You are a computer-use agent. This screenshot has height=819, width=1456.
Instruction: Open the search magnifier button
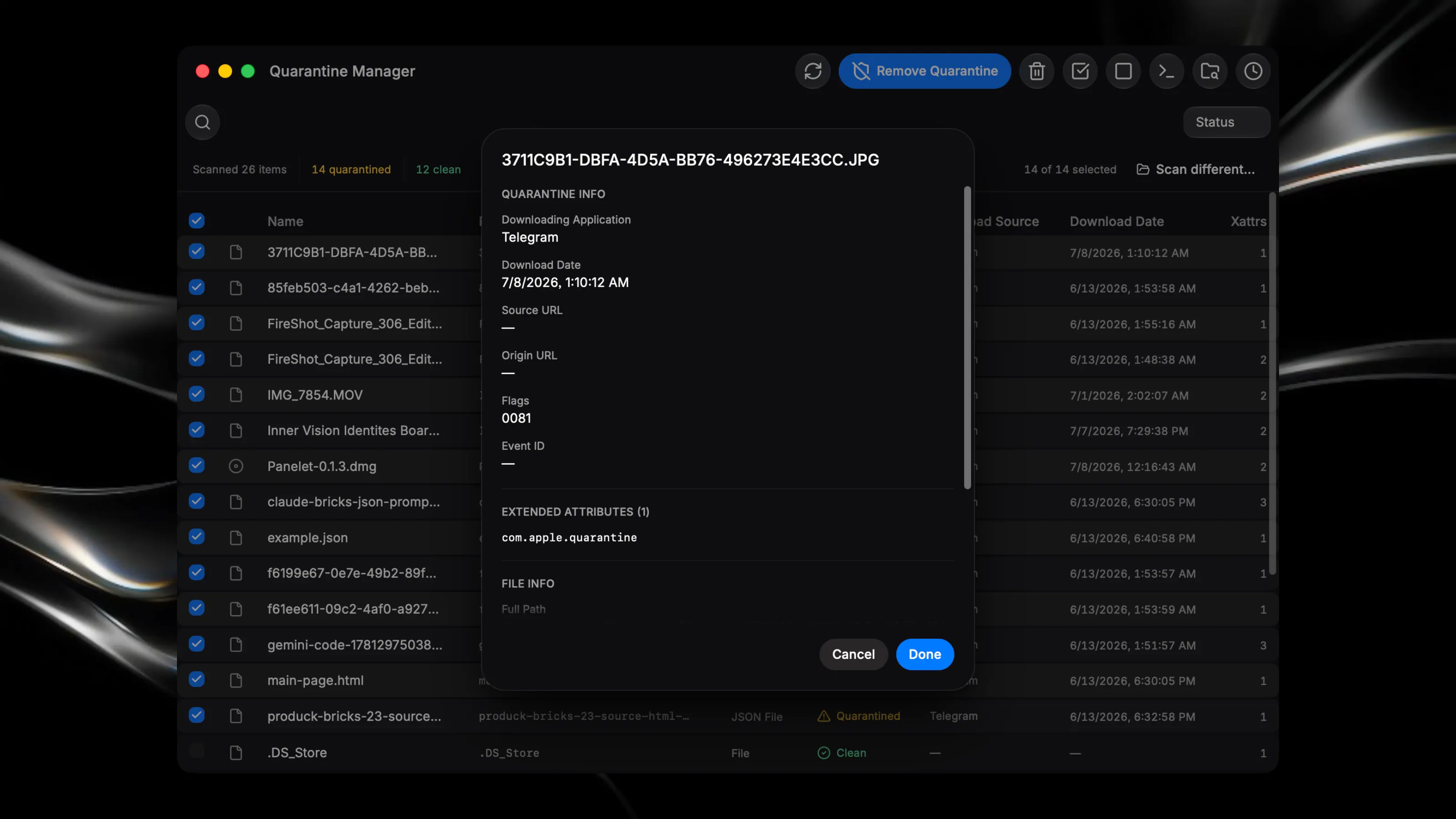click(x=202, y=122)
